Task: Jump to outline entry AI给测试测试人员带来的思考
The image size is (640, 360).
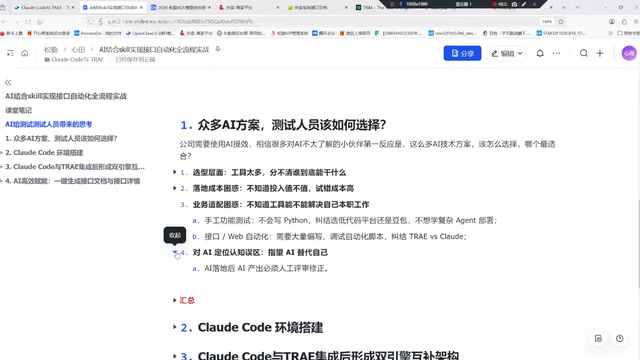Action: click(x=49, y=124)
